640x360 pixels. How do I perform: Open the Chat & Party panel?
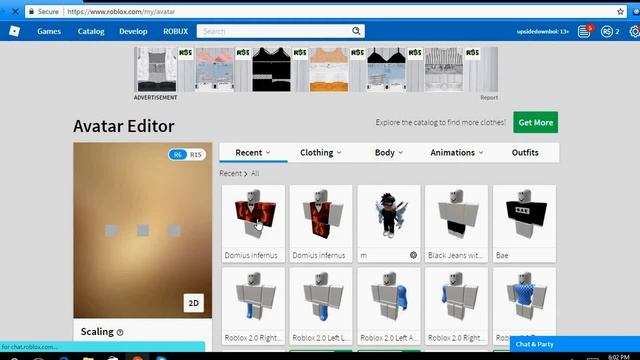[575, 344]
